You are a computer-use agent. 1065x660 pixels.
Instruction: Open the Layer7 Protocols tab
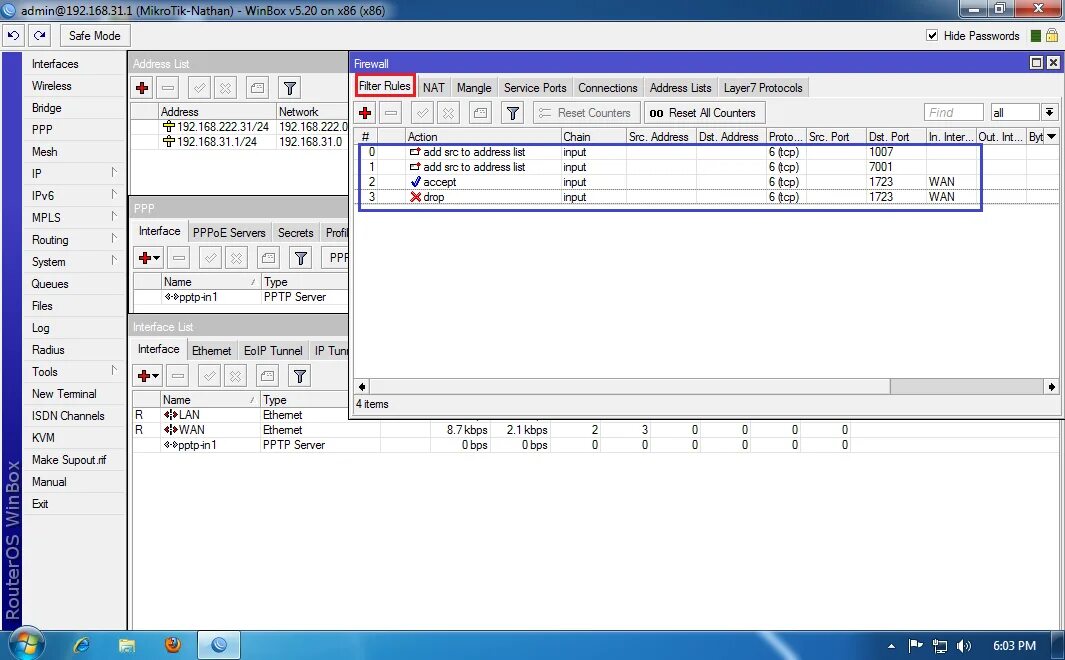click(763, 88)
